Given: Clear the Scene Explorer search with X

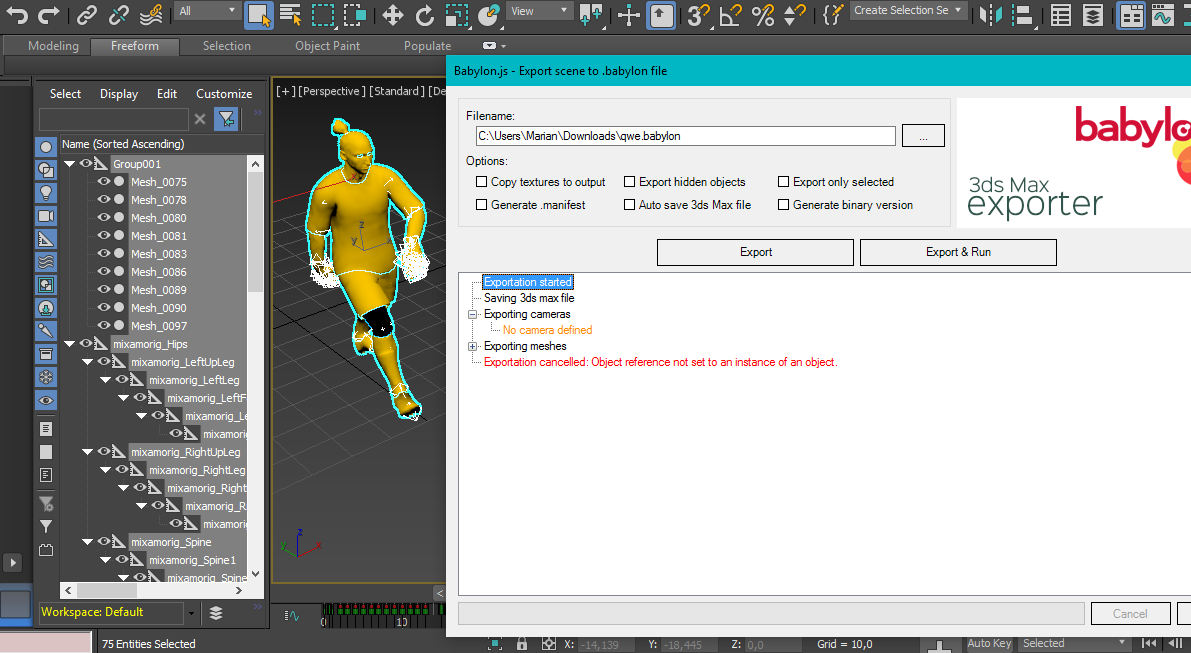Looking at the screenshot, I should 200,118.
